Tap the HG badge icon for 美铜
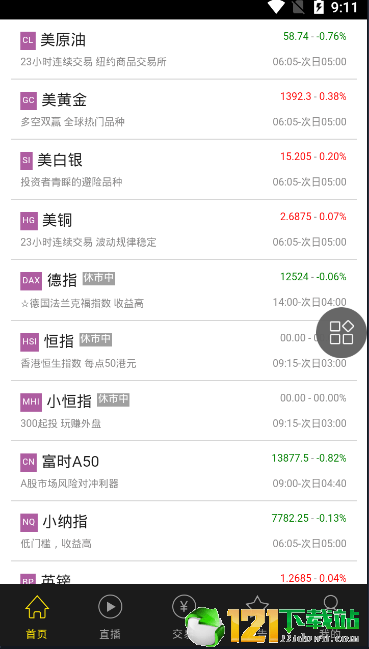Viewport: 369px width, 649px height. [29, 221]
